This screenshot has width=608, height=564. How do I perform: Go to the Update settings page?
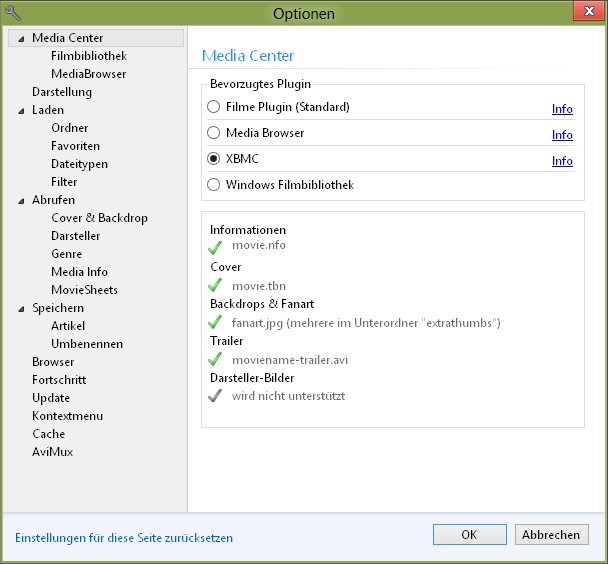point(51,398)
